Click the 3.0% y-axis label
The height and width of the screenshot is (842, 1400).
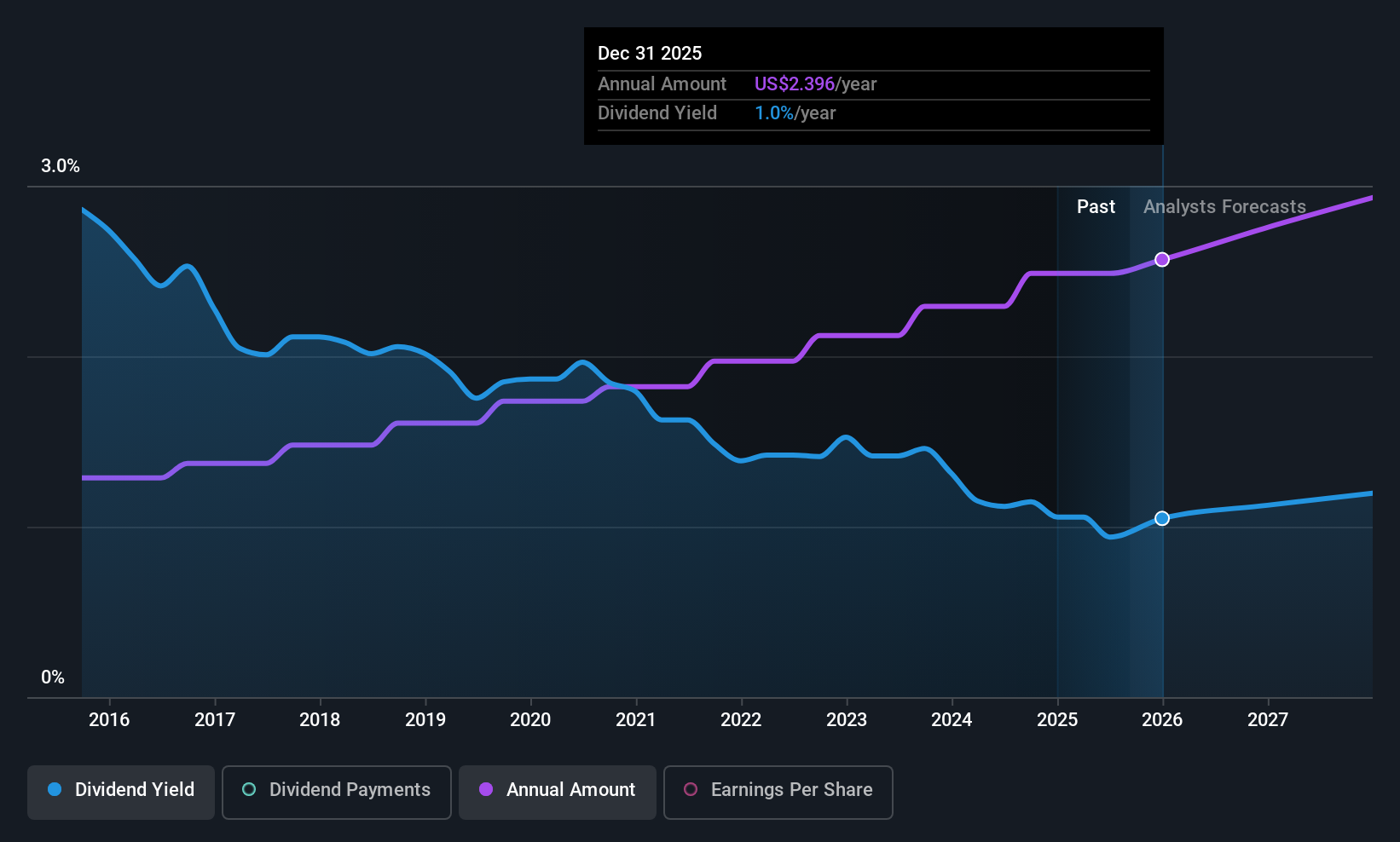[x=61, y=165]
